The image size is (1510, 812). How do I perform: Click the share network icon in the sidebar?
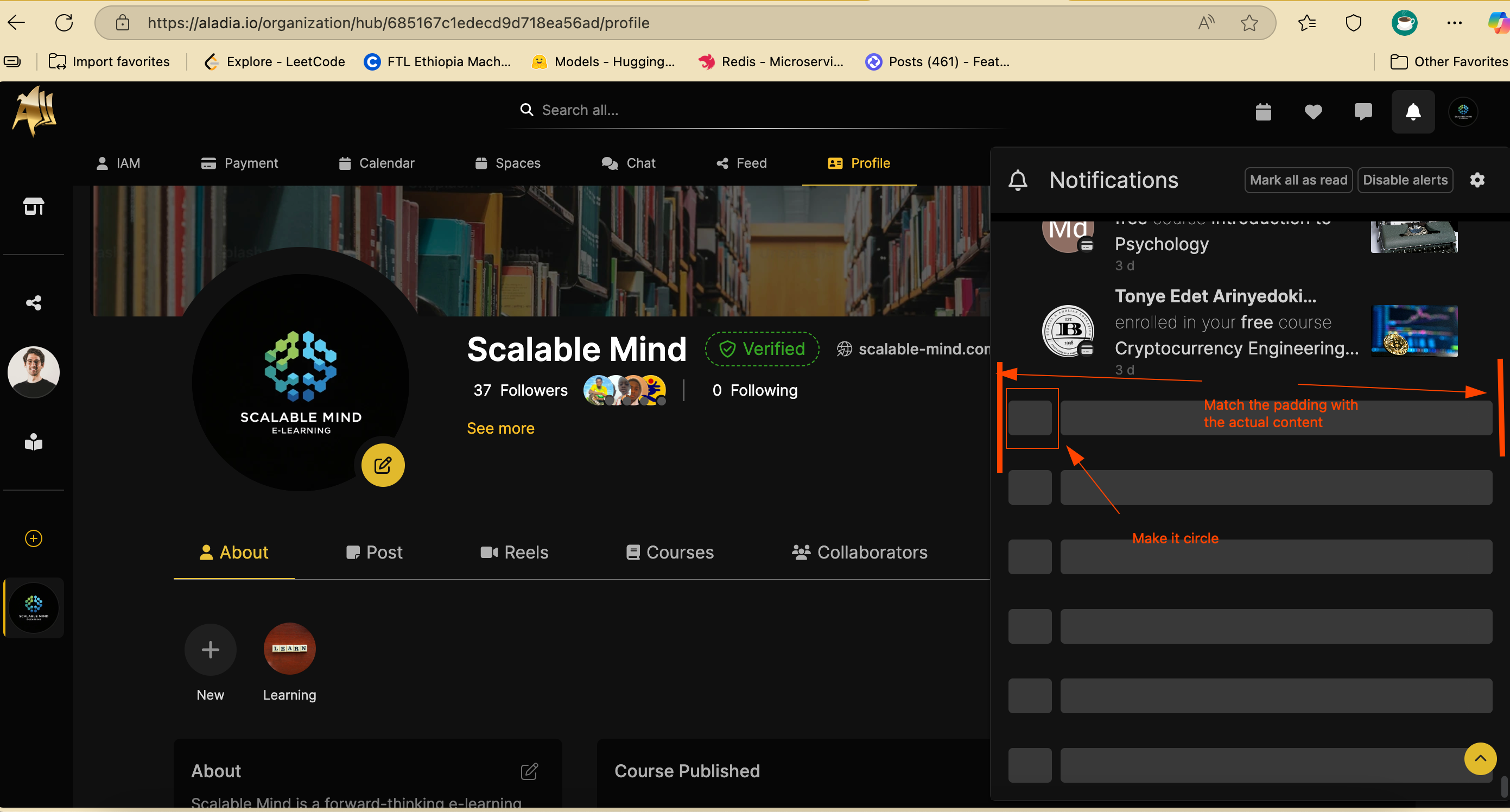[34, 302]
